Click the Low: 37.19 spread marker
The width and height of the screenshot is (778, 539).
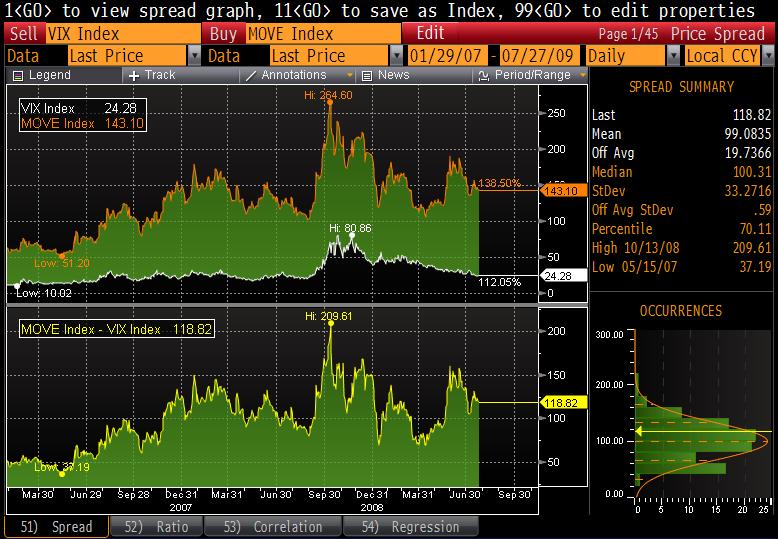(62, 474)
